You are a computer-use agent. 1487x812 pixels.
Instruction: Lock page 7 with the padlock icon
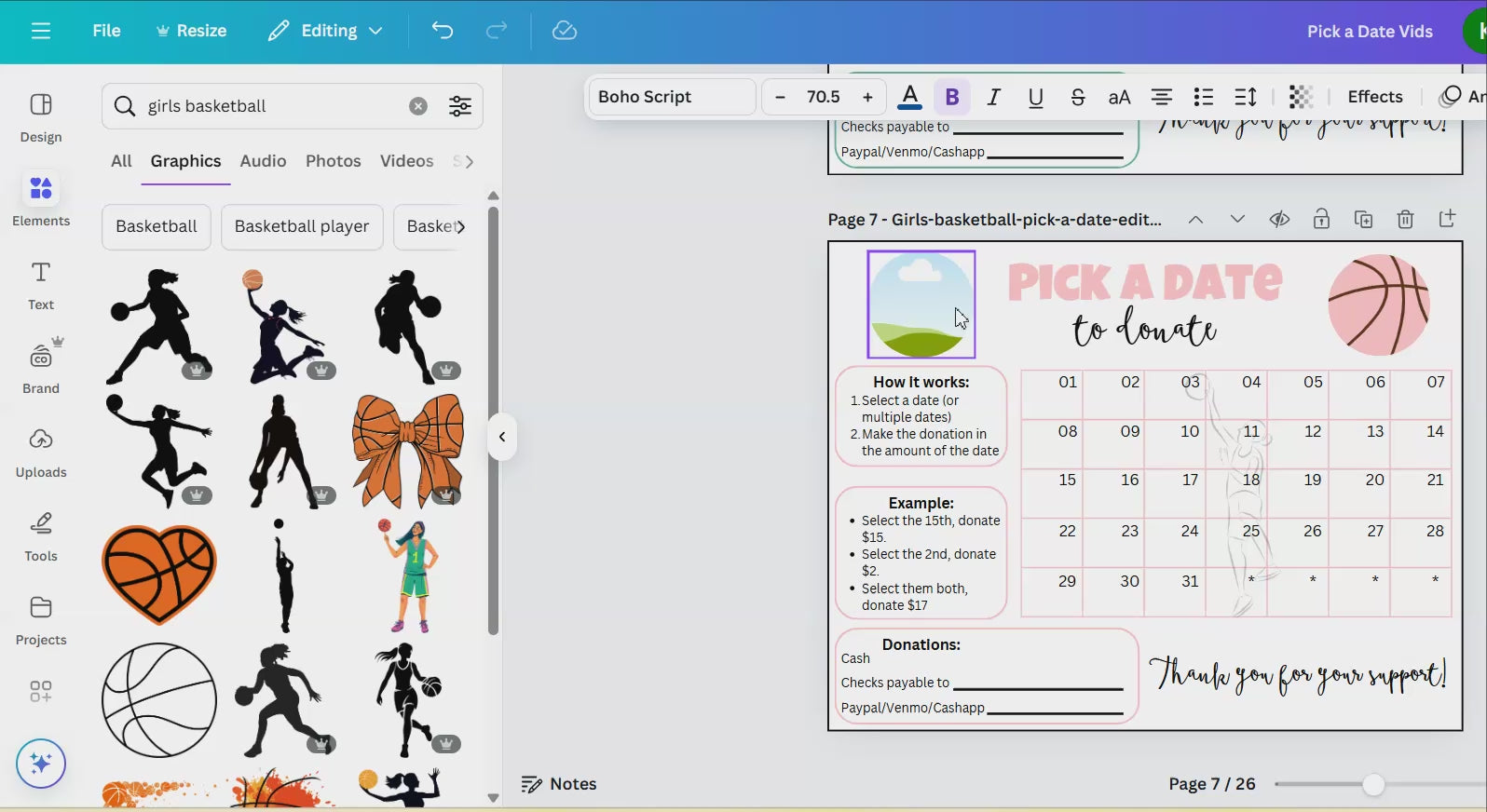1321,220
